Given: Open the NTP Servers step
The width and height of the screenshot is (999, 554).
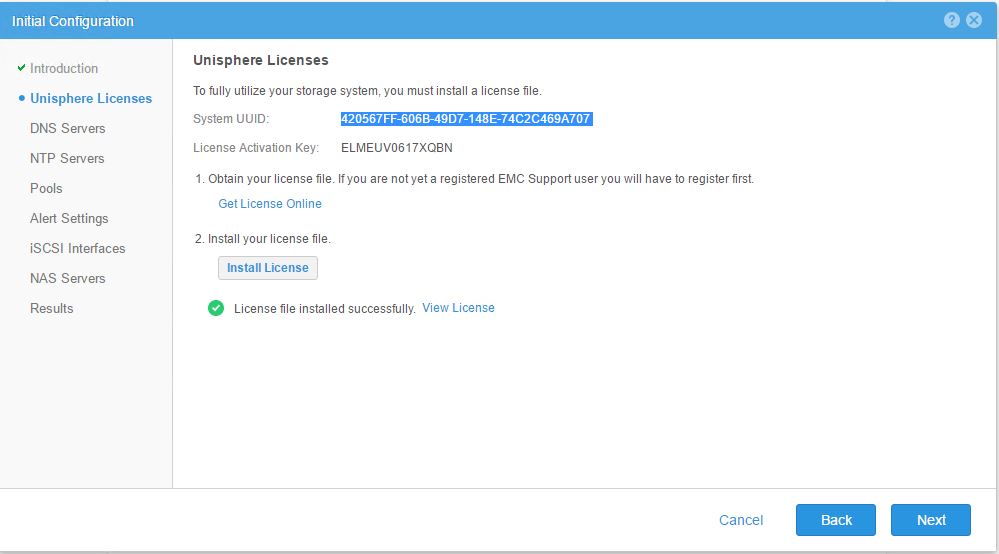Looking at the screenshot, I should click(67, 158).
